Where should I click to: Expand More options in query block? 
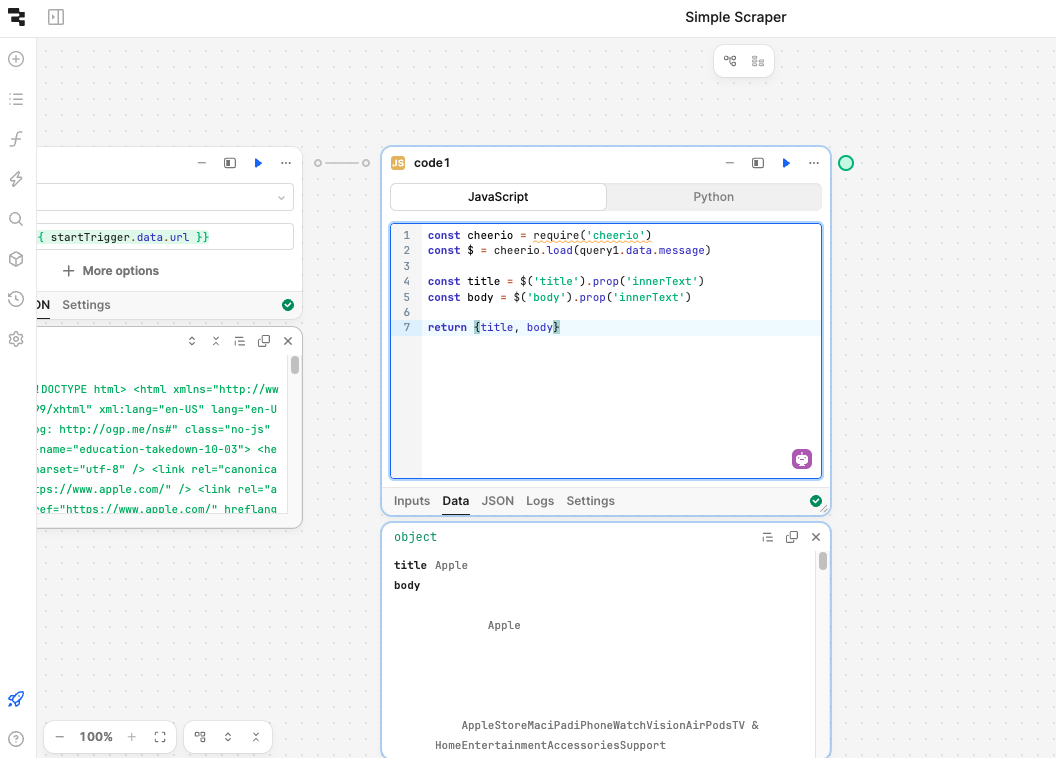tap(111, 271)
